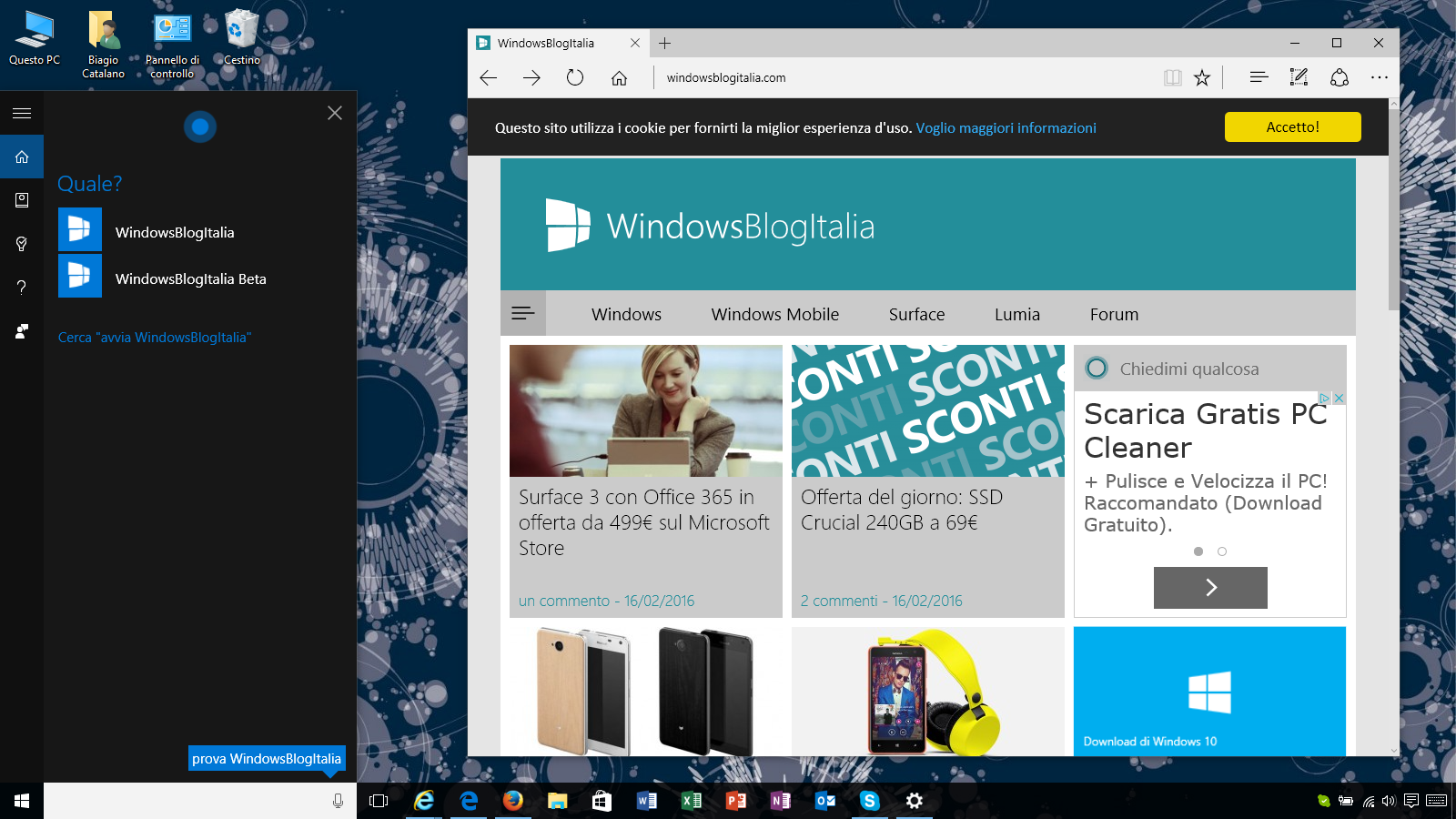Open Cortana Reminders lightbulb icon

click(22, 244)
